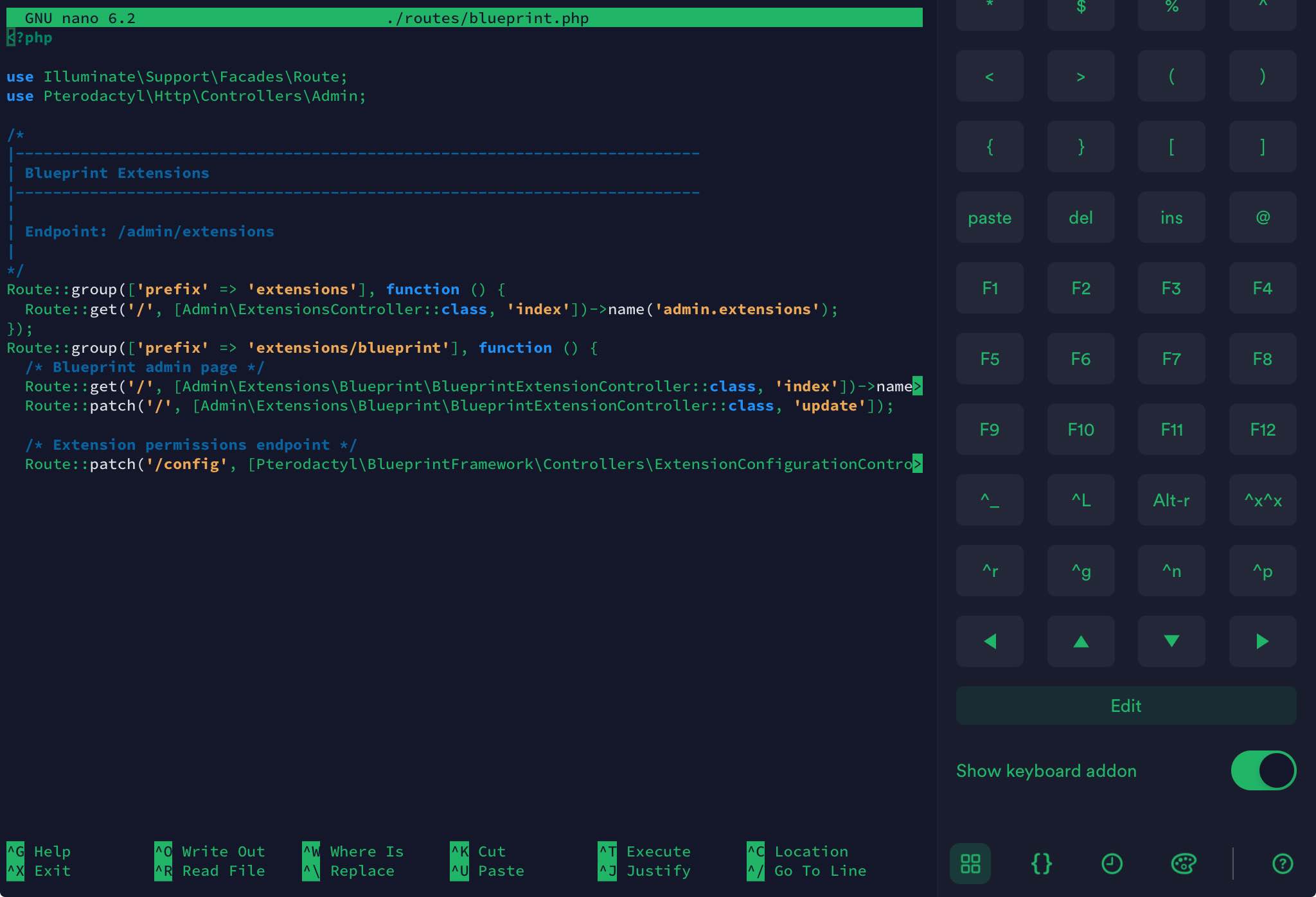The width and height of the screenshot is (1316, 897).
Task: Tap the F7 function key
Action: pos(1171,359)
